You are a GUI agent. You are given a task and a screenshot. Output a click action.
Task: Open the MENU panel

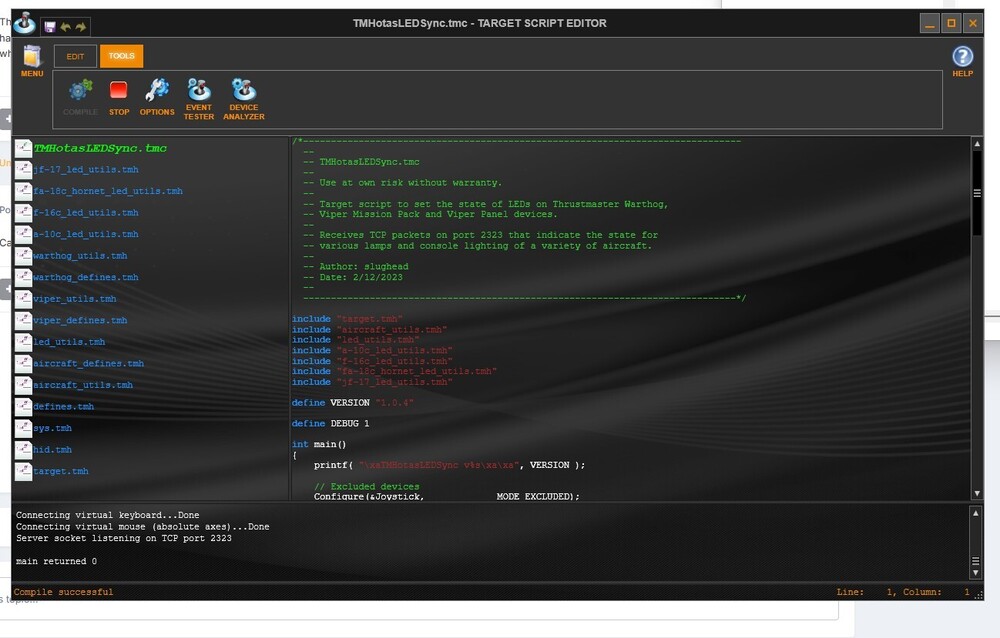(x=31, y=60)
